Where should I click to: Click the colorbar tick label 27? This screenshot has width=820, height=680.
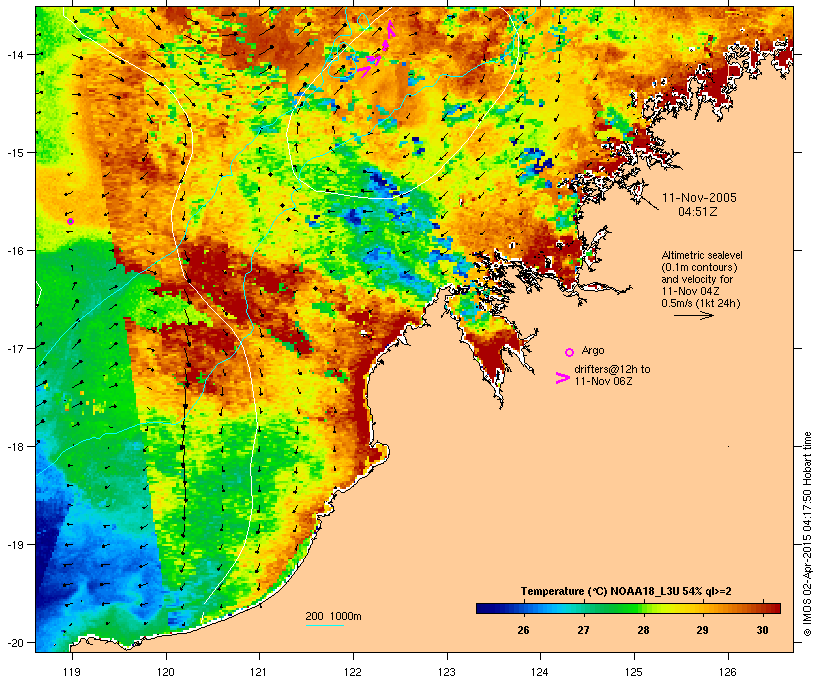pos(584,630)
